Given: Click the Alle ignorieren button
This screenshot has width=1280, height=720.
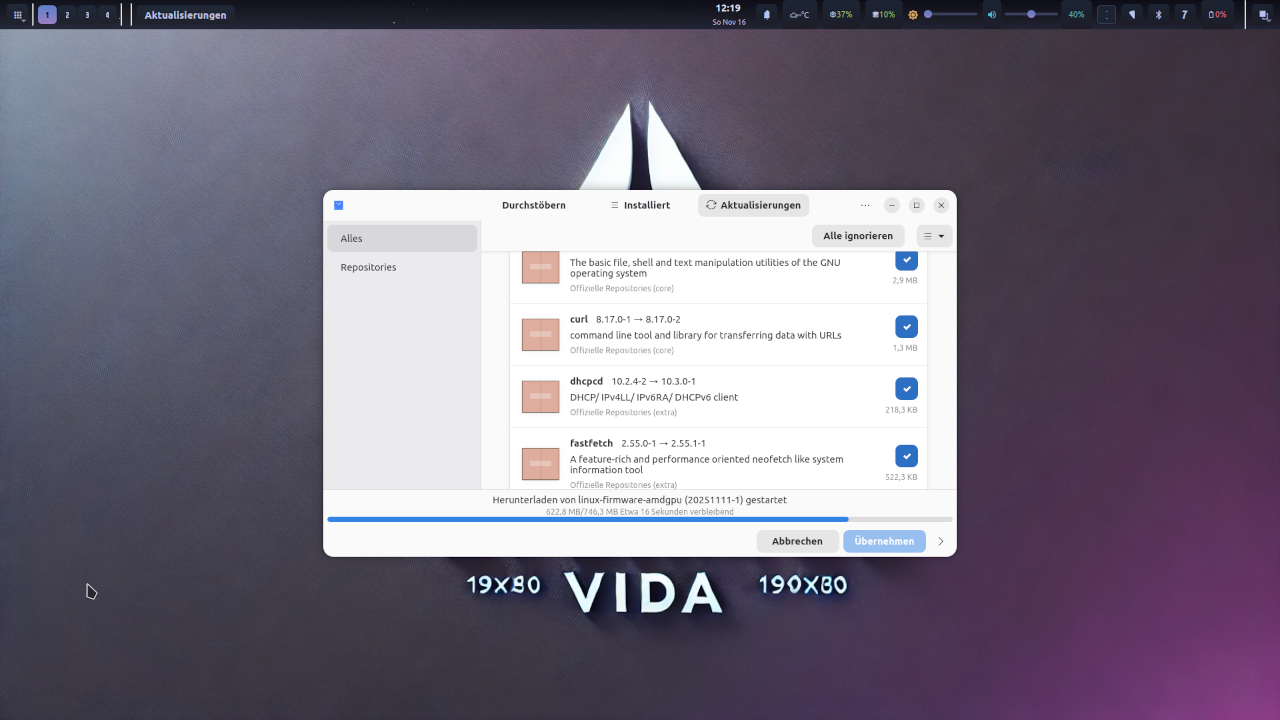Looking at the screenshot, I should point(857,236).
